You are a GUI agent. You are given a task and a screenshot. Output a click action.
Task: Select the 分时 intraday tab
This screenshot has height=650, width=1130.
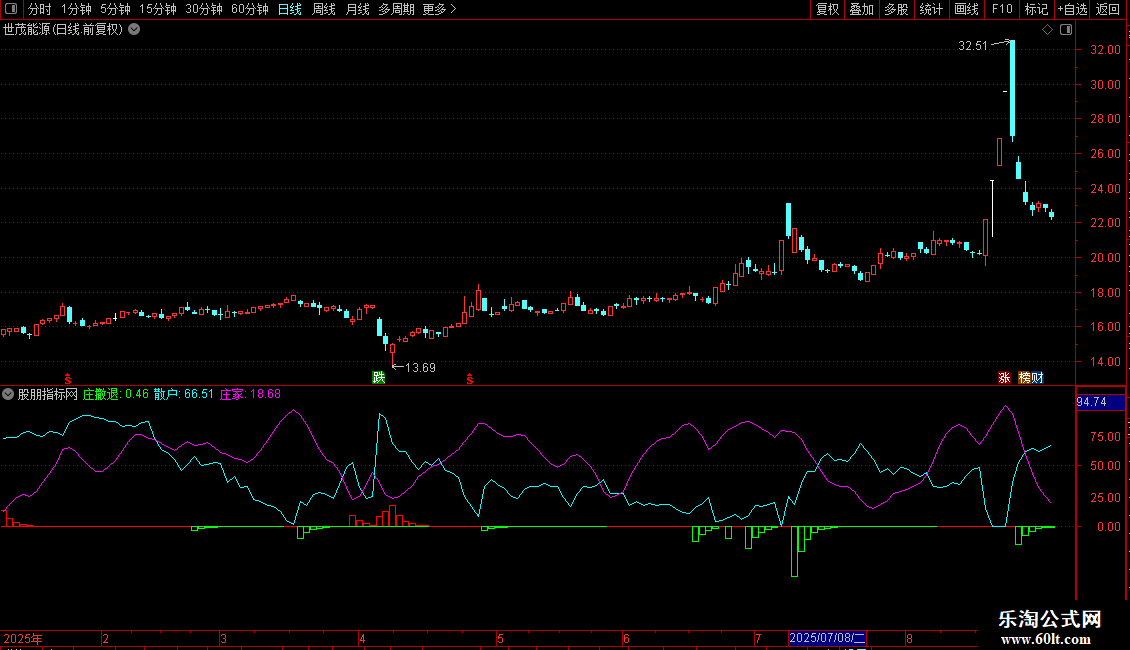(40, 9)
